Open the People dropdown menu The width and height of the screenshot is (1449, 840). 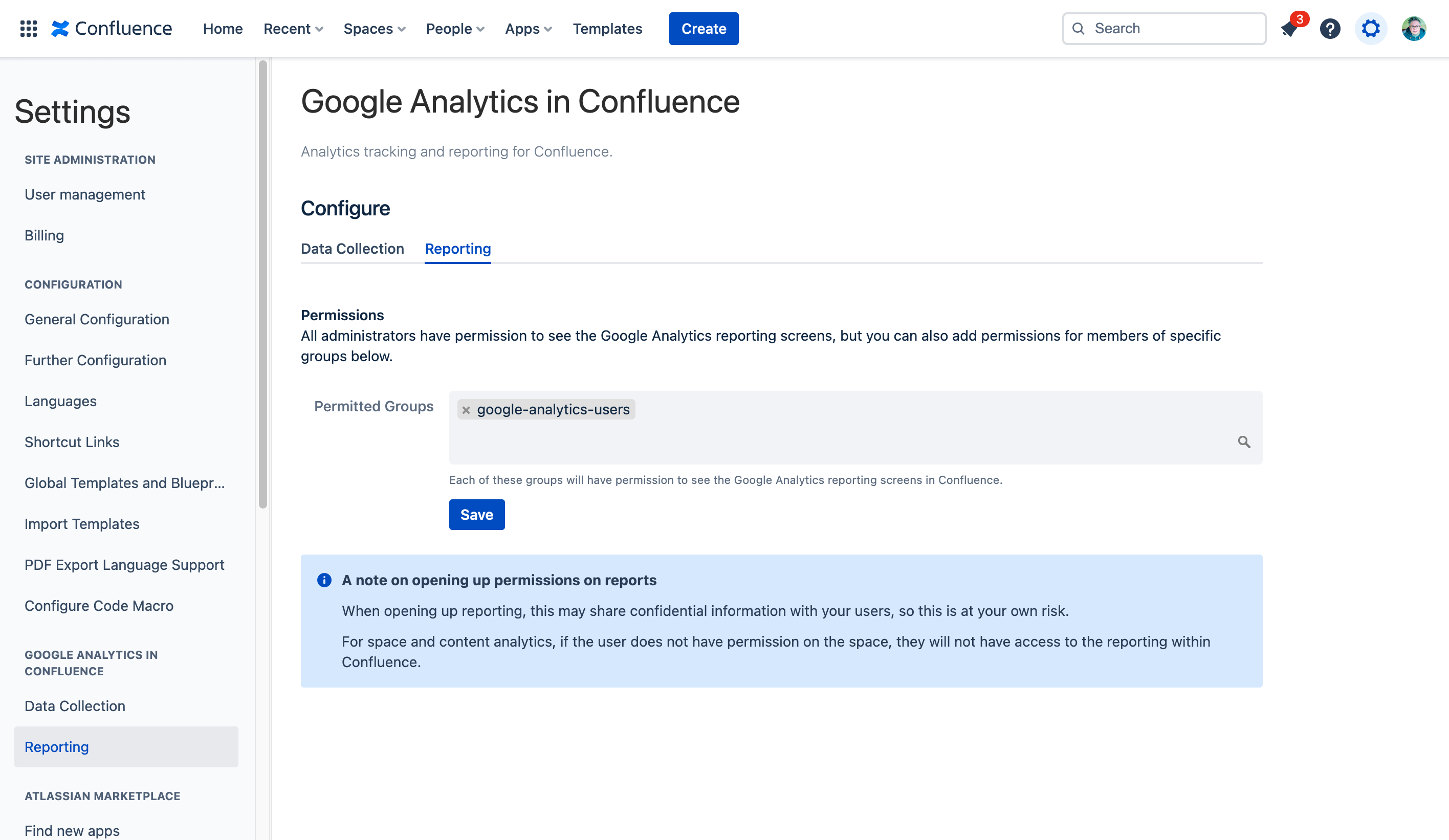point(455,29)
